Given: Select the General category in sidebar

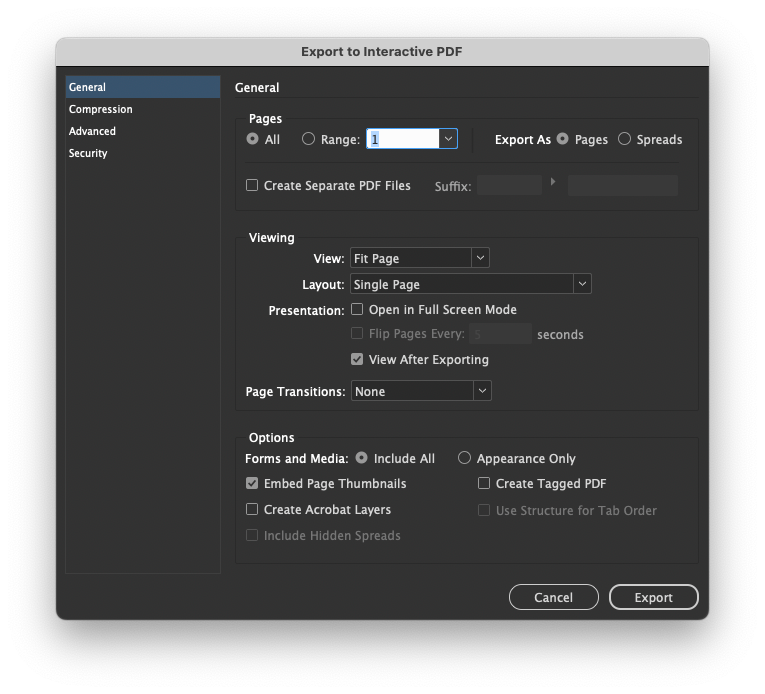Looking at the screenshot, I should pyautogui.click(x=143, y=87).
